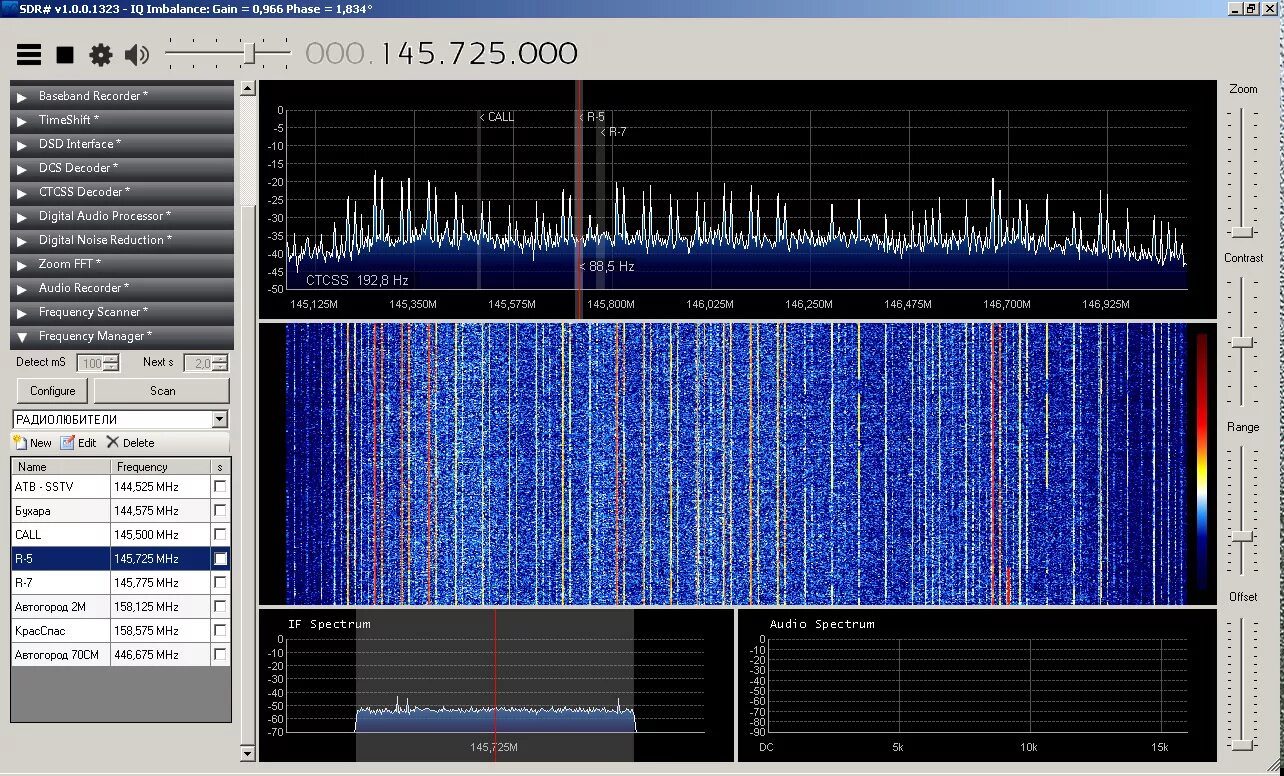This screenshot has height=776, width=1284.
Task: Expand the Zoom FFT panel
Action: (122, 264)
